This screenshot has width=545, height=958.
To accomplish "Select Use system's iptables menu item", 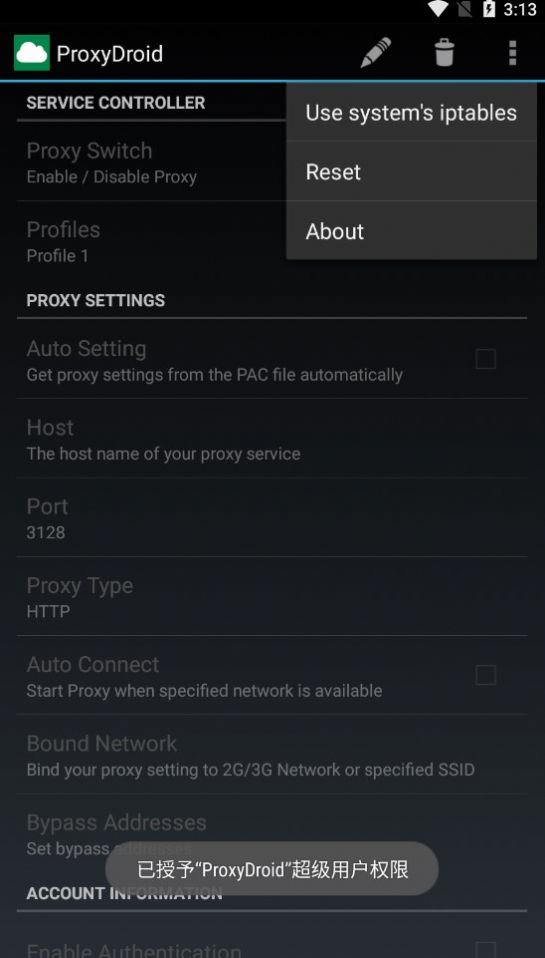I will [411, 112].
